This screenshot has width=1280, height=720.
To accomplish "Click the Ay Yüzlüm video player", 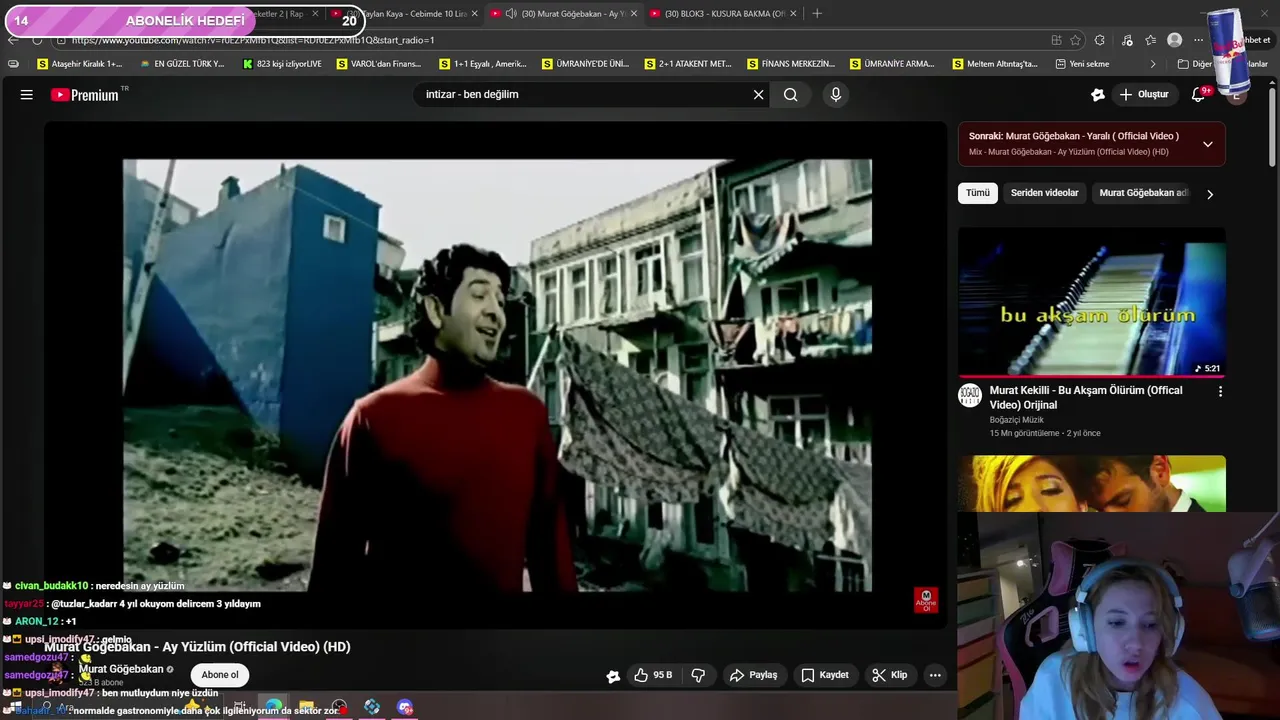I will (497, 375).
